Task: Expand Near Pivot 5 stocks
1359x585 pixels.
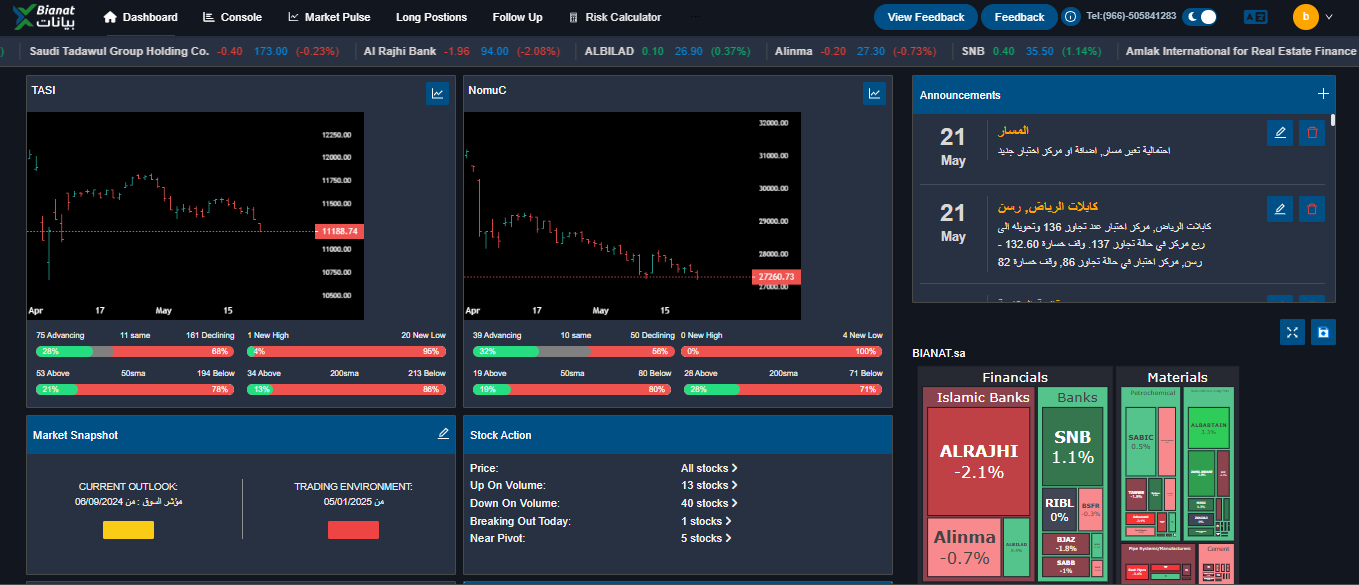Action: pos(706,538)
